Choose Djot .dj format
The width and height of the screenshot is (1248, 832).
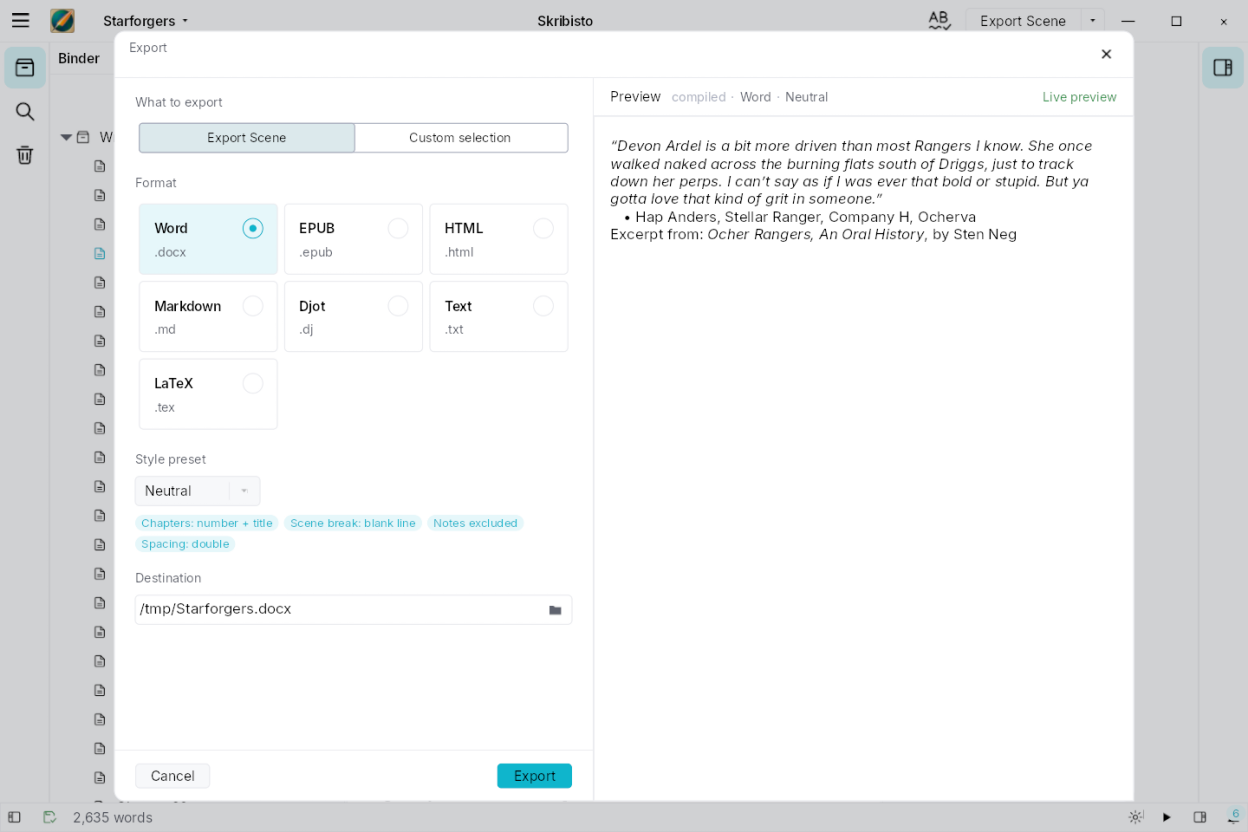(x=353, y=316)
